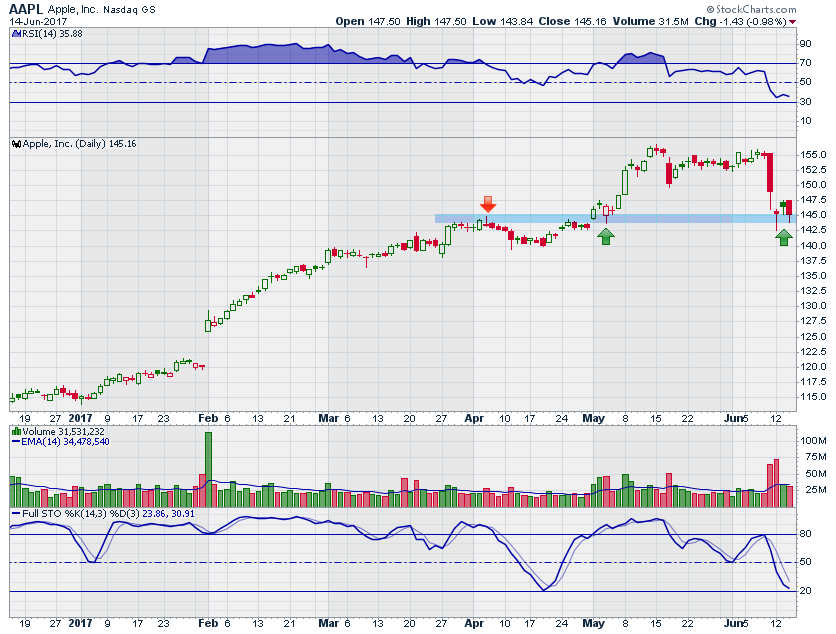
Task: Click the RSI(14) 35.88 label
Action: (x=52, y=34)
